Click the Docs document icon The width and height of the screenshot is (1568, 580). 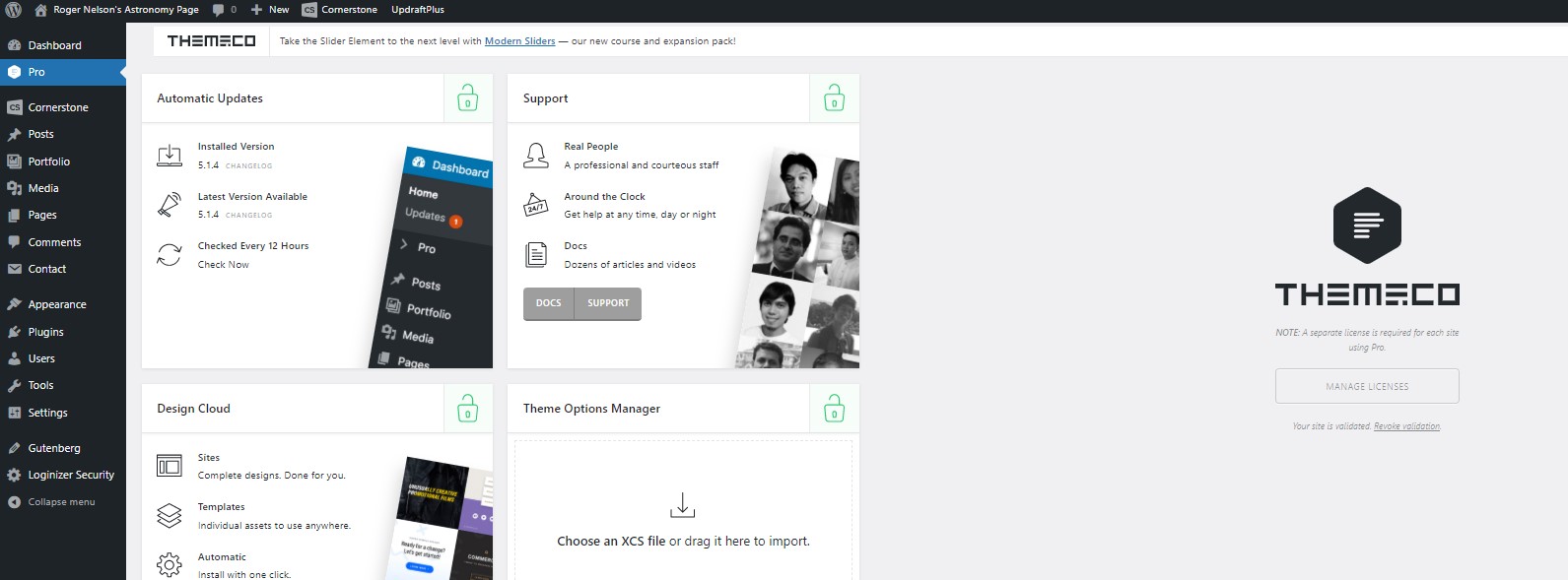(x=536, y=254)
